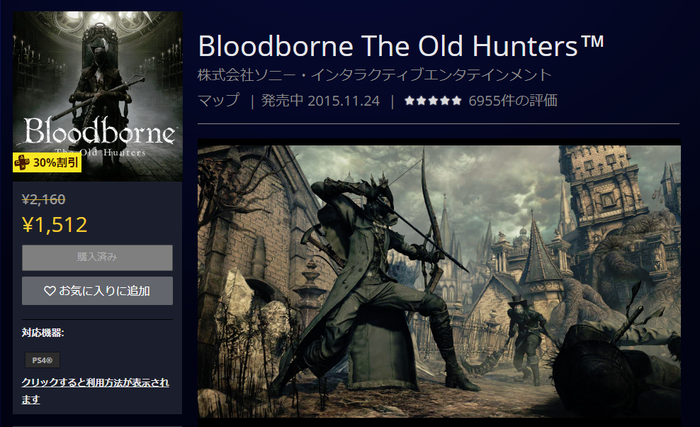Click the 対応機器 compatible devices heading

tap(43, 332)
